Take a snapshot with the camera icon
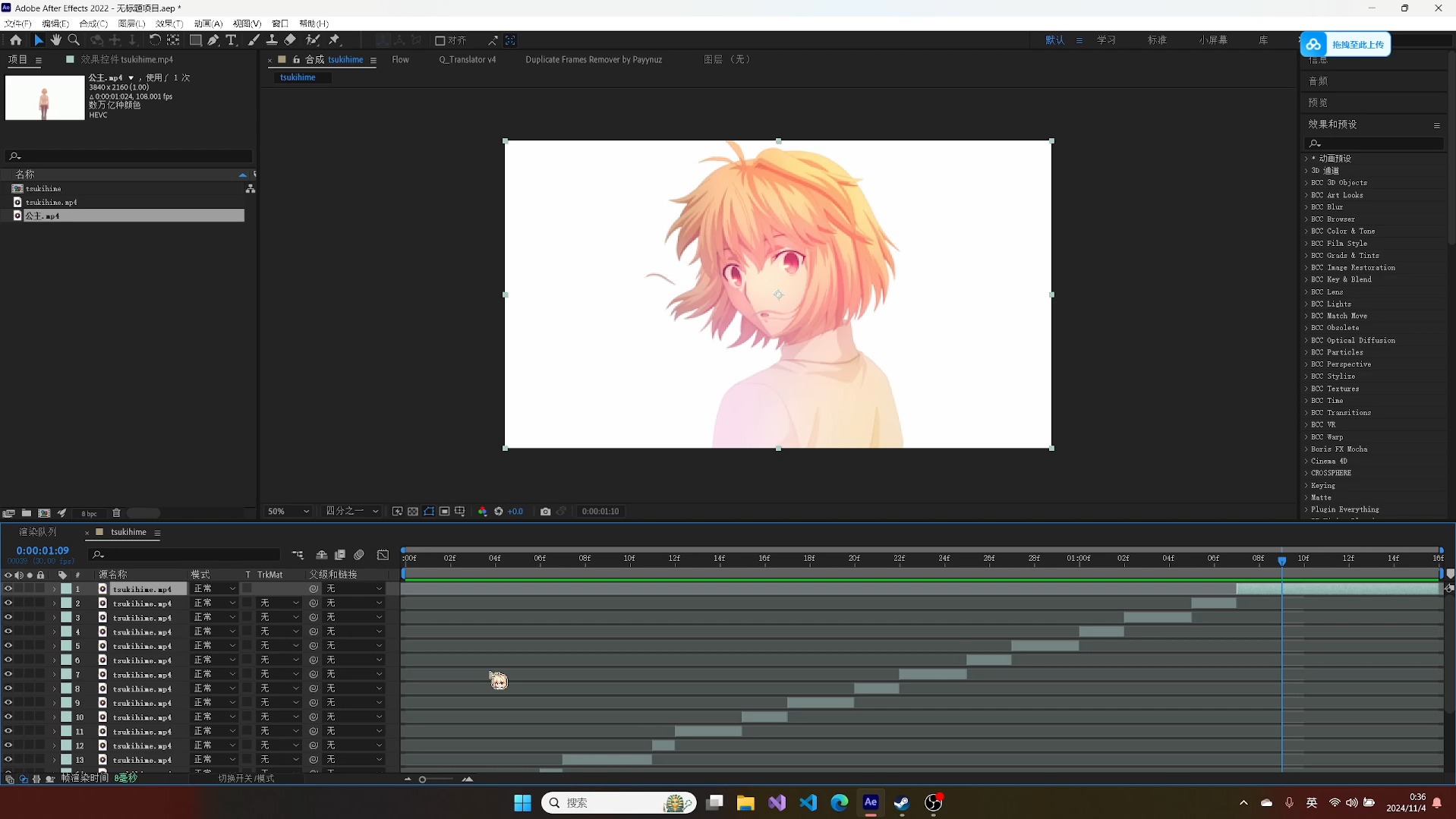Screen dimensions: 1456x819 click(545, 512)
